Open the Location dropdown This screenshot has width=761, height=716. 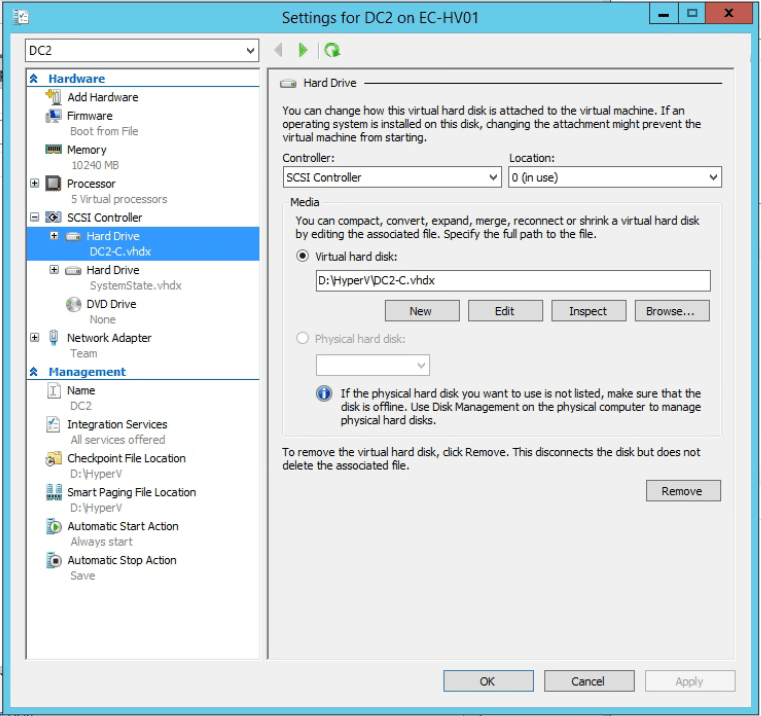pos(614,177)
